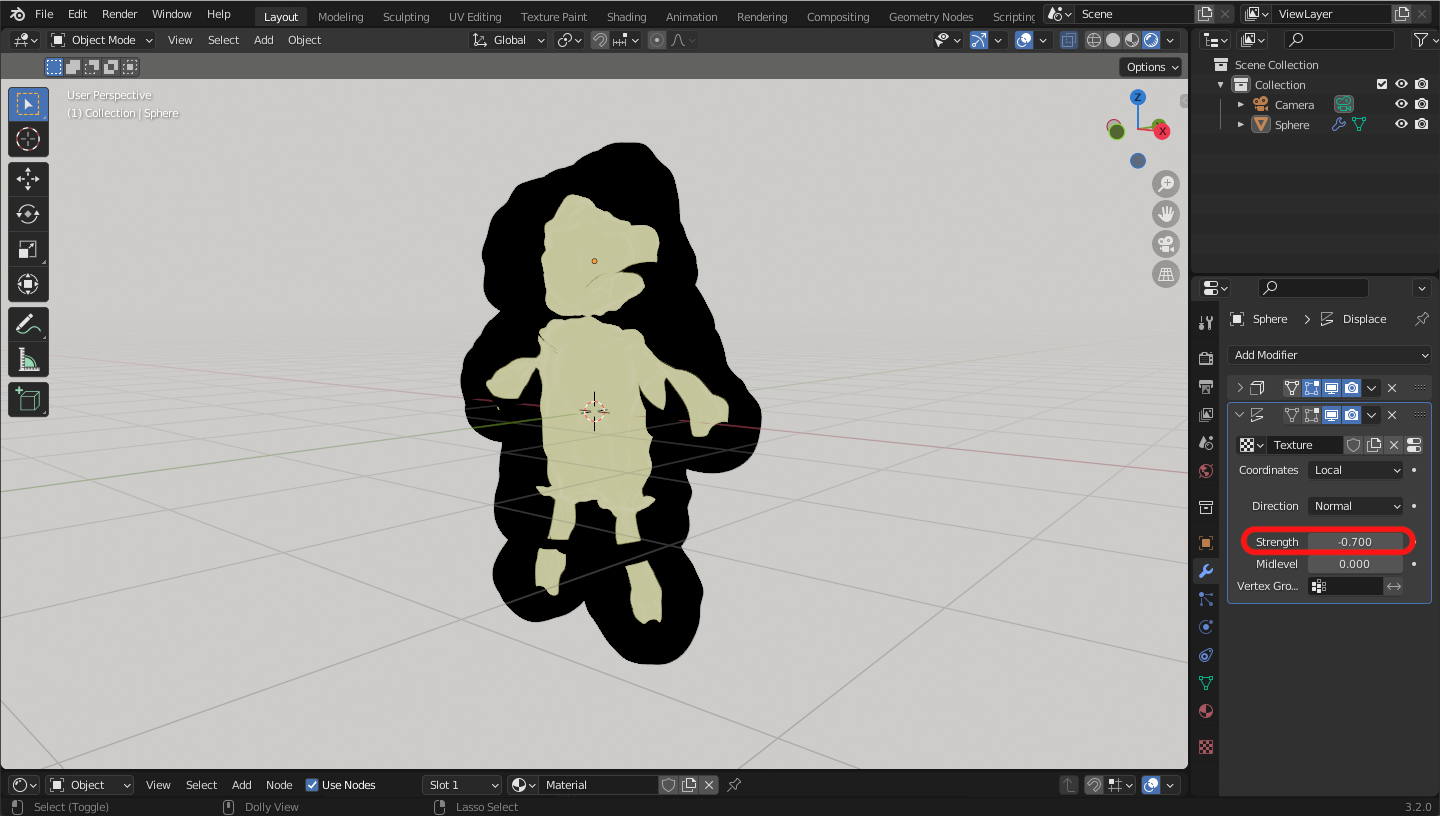The width and height of the screenshot is (1440, 816).
Task: Open the Output properties tab
Action: pyautogui.click(x=1206, y=386)
